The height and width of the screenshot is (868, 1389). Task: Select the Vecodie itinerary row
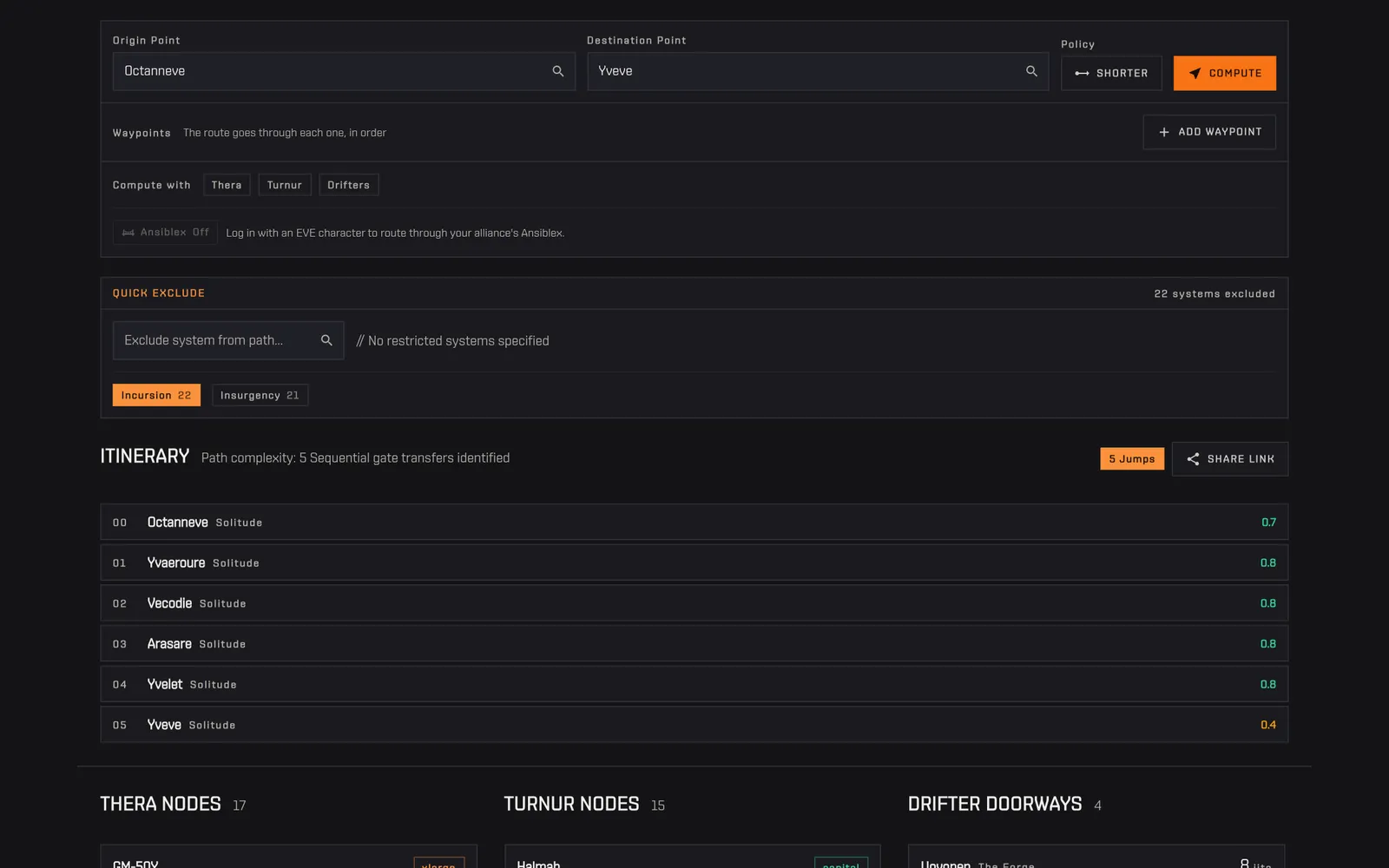[694, 603]
